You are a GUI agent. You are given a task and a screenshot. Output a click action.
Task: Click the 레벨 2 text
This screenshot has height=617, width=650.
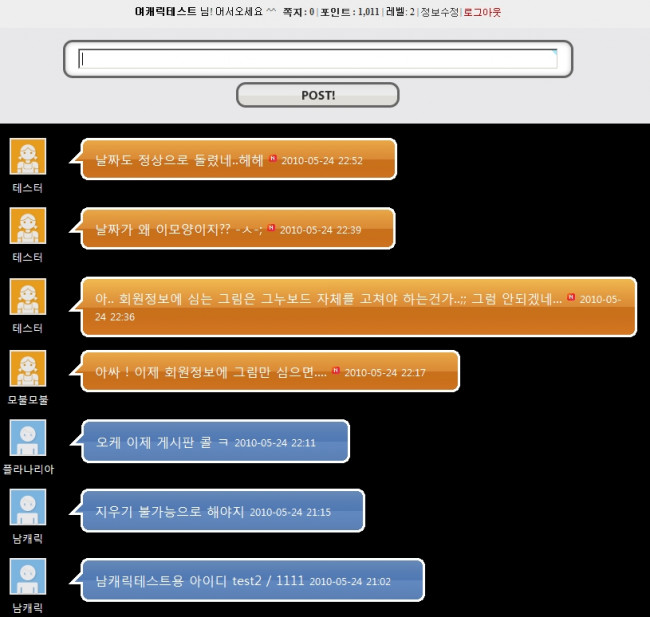tap(400, 12)
